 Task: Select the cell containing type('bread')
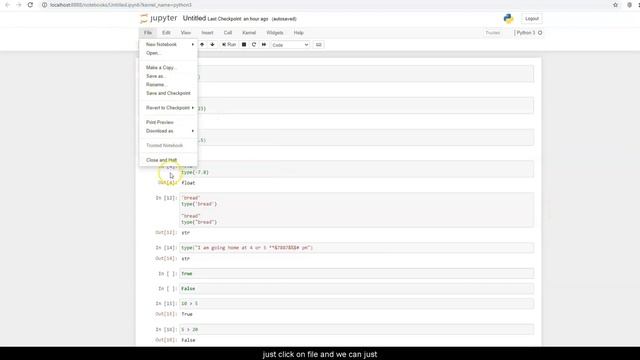coord(356,210)
